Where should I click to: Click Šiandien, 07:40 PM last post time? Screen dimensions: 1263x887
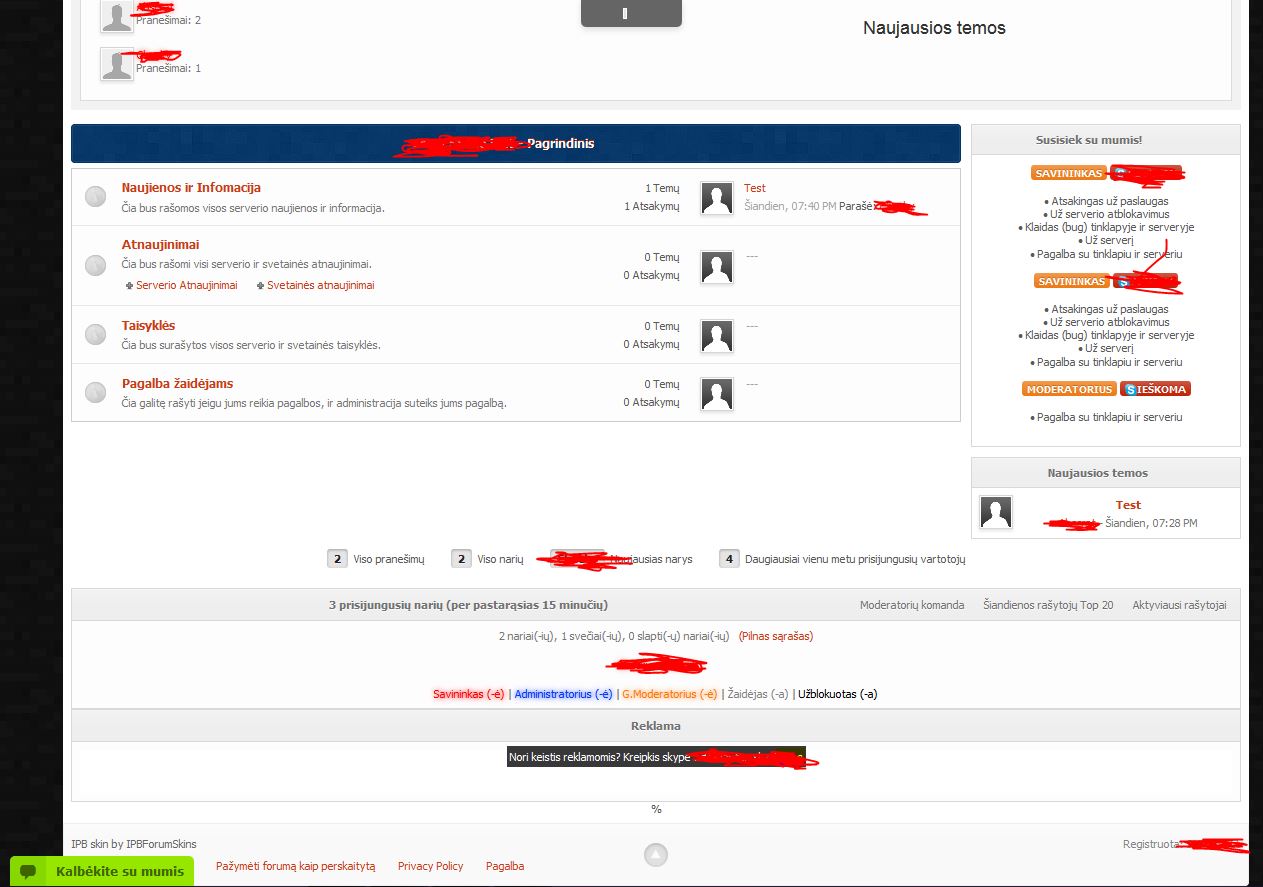click(790, 206)
